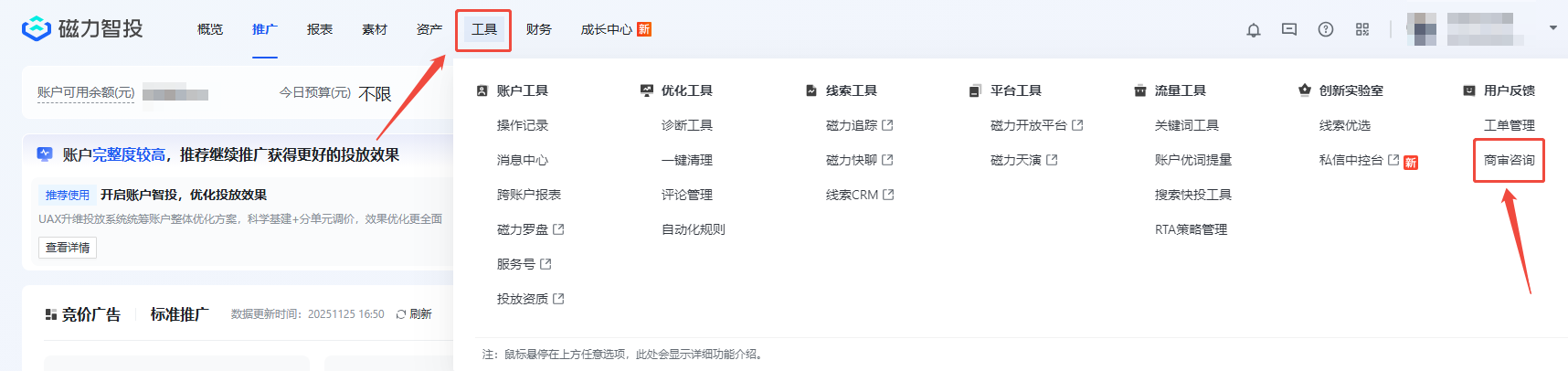Viewport: 1568px width, 371px height.
Task: Click external-link icon next to 磁力罗盘
Action: [558, 229]
